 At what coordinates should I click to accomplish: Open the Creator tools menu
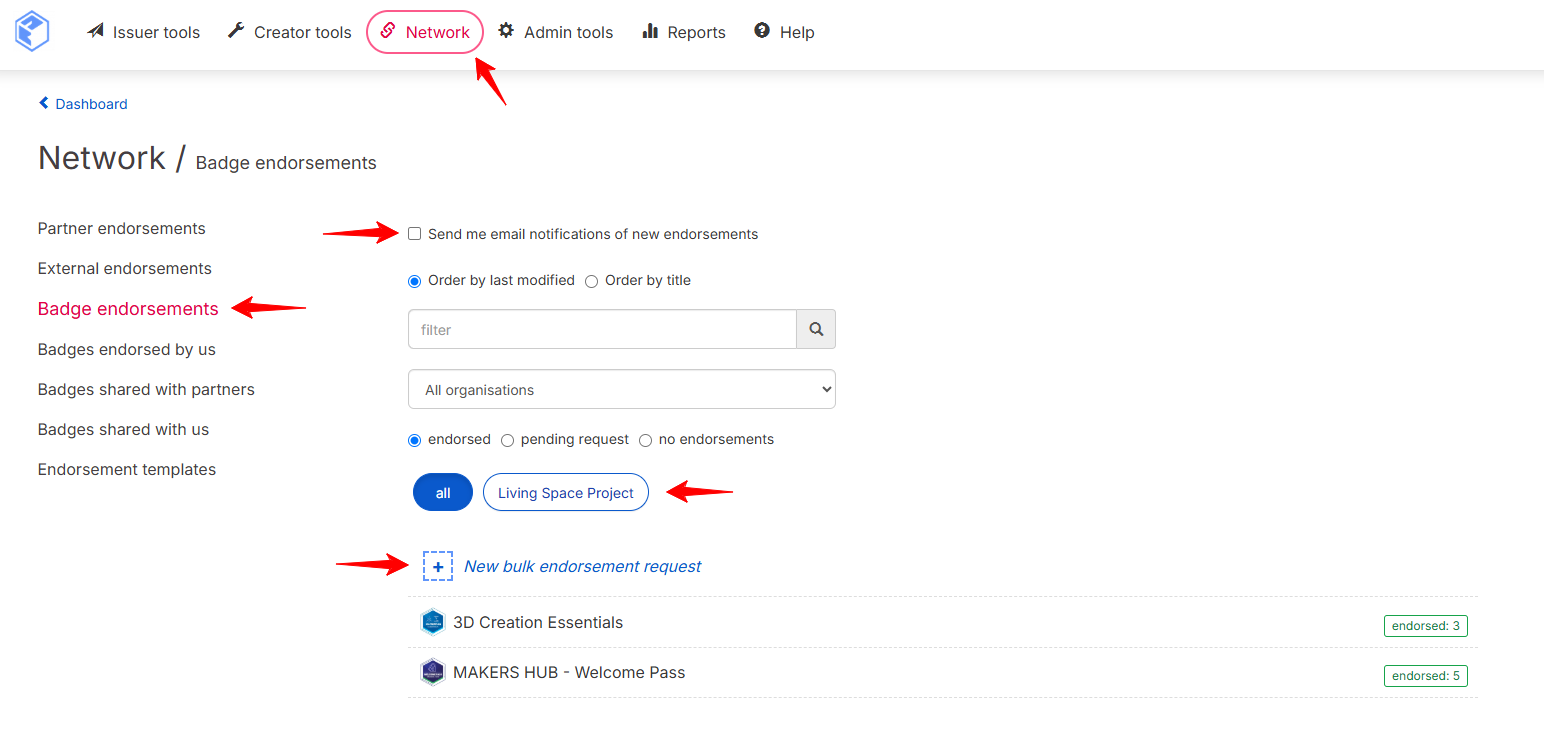[289, 32]
